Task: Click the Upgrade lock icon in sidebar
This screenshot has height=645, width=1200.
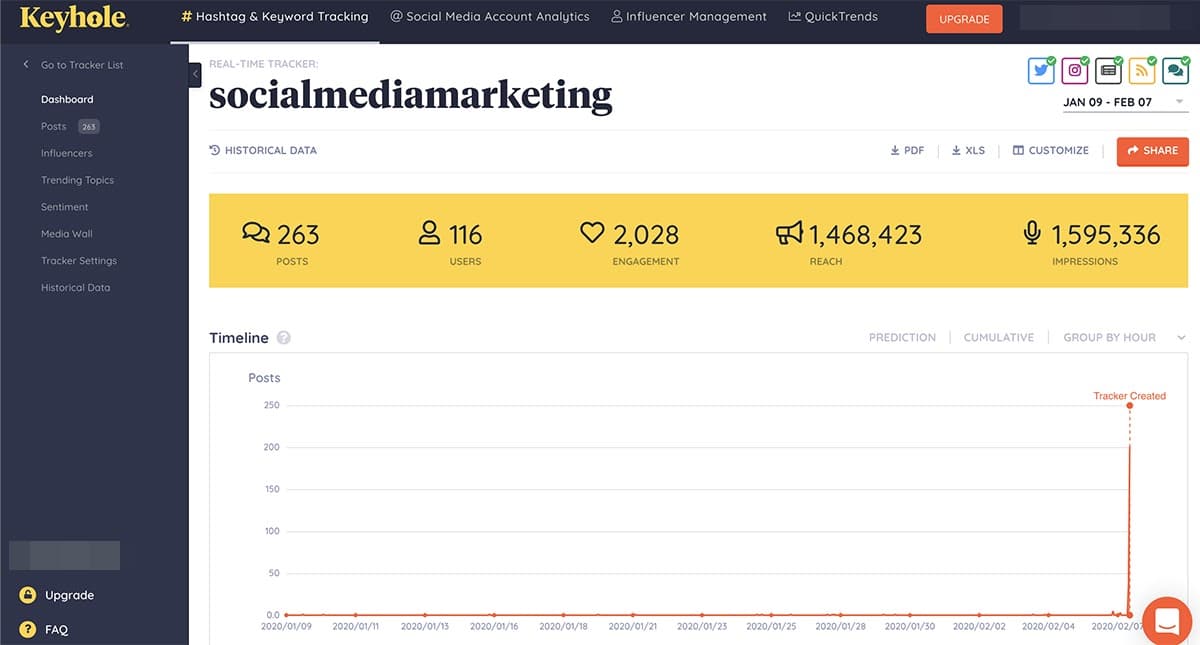Action: (x=28, y=596)
